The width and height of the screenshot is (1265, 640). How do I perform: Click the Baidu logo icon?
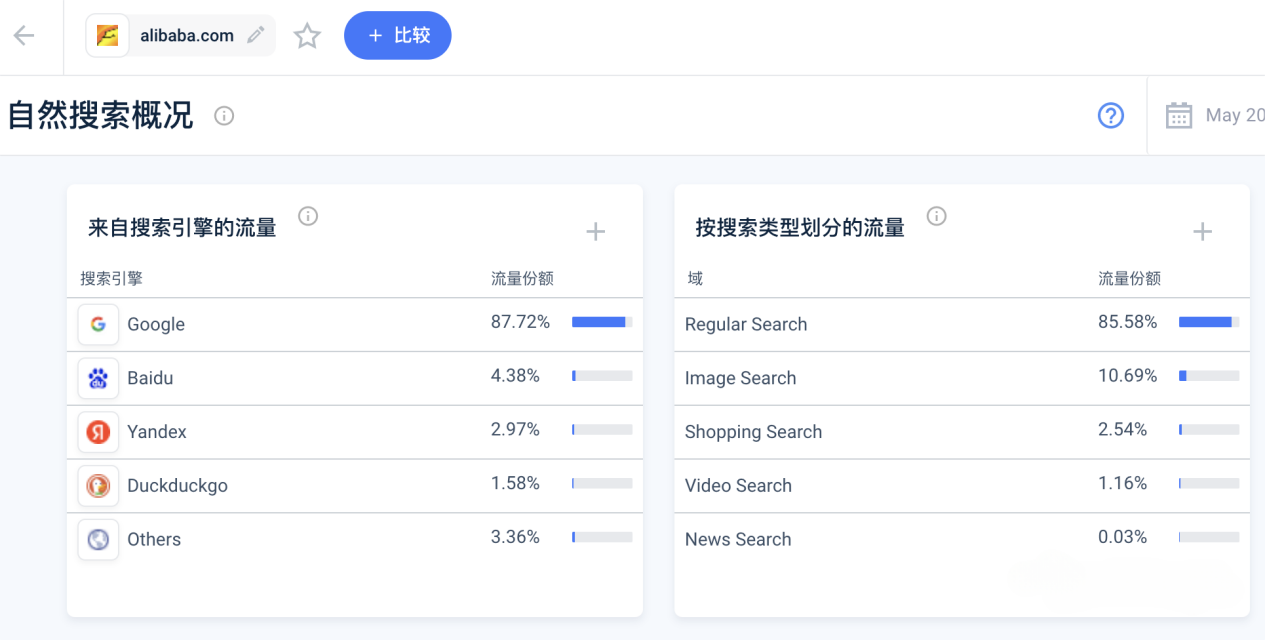coord(98,378)
